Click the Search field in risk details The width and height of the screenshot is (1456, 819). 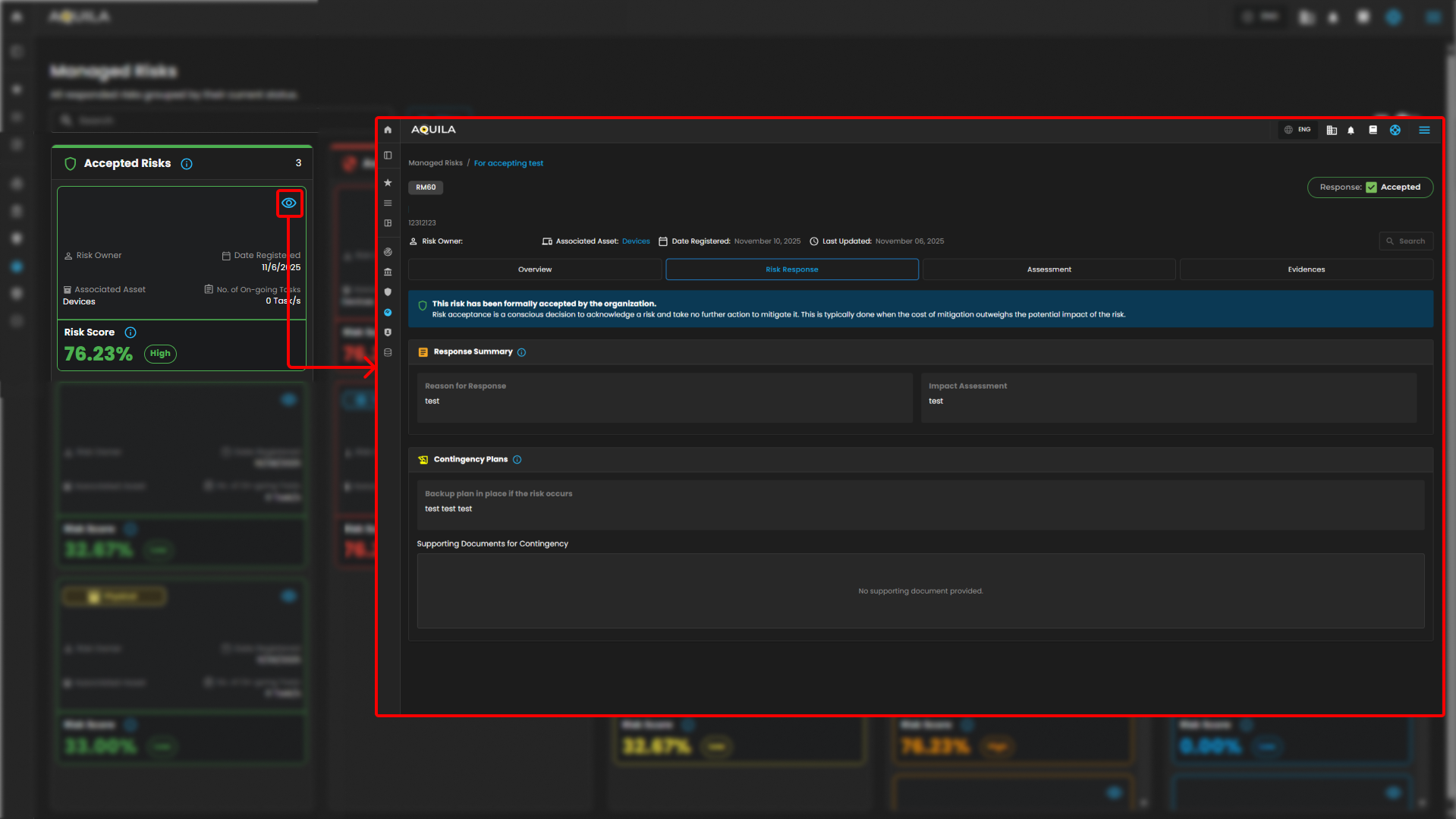click(x=1406, y=241)
